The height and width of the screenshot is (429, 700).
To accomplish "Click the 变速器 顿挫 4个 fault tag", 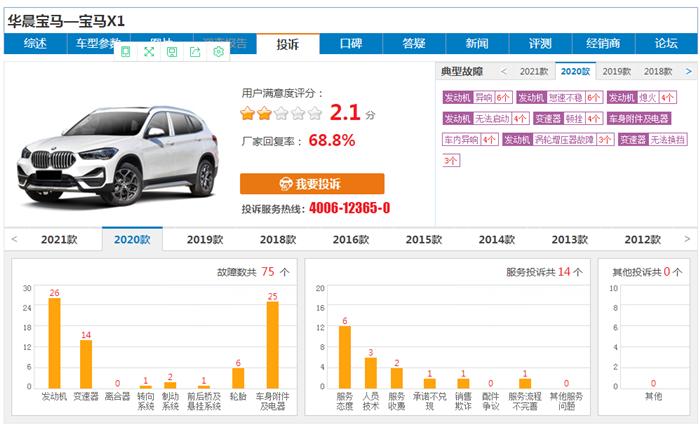I will click(x=568, y=118).
